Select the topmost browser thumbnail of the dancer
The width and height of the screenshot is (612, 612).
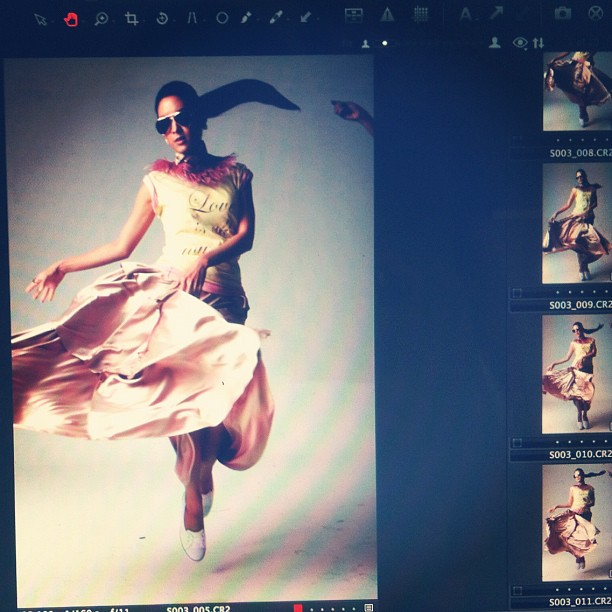point(577,91)
